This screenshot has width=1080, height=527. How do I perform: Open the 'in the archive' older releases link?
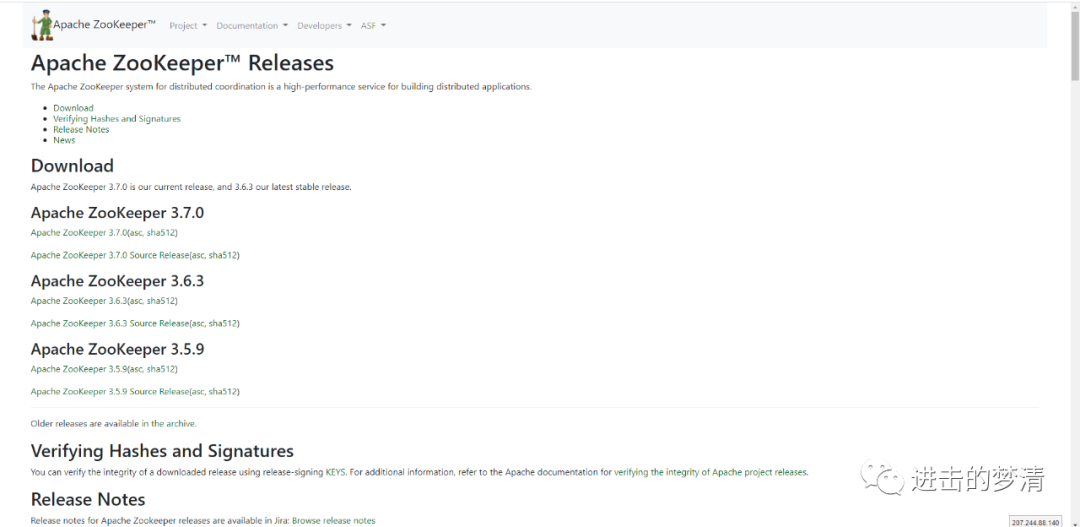(x=168, y=424)
